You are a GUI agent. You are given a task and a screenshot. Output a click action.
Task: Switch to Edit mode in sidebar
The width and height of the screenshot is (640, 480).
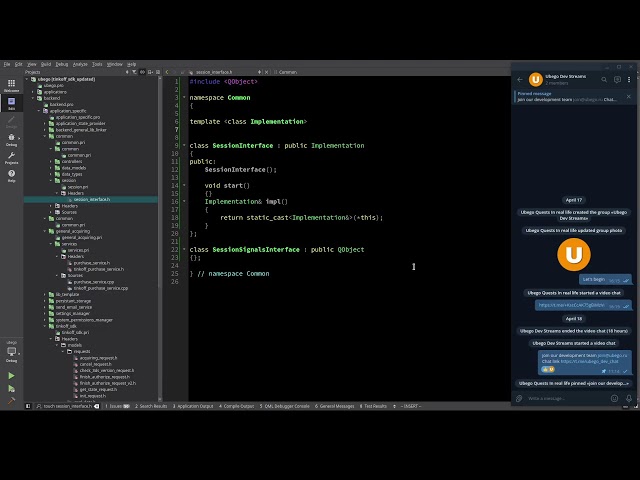coord(11,103)
